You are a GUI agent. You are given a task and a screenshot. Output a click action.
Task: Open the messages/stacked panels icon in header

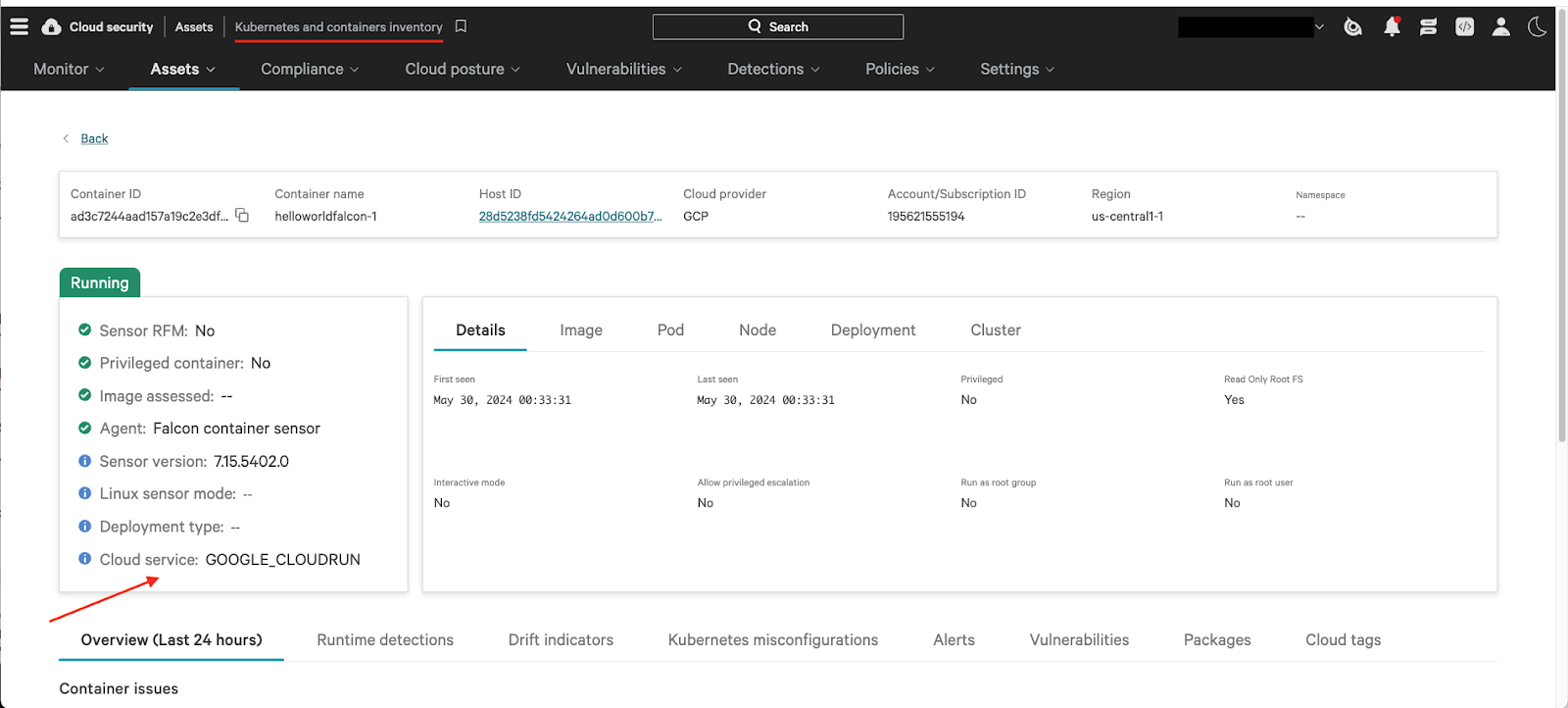point(1428,26)
